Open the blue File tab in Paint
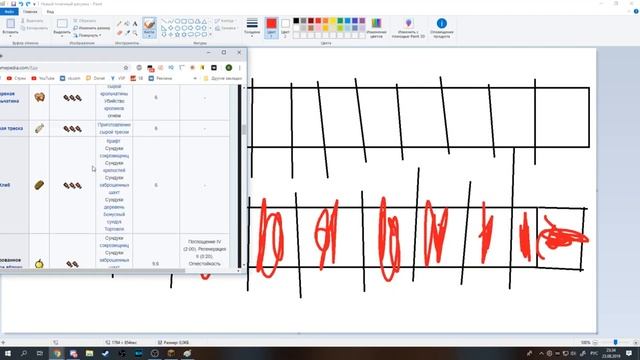Screen dimensions: 640x360 click(x=9, y=12)
